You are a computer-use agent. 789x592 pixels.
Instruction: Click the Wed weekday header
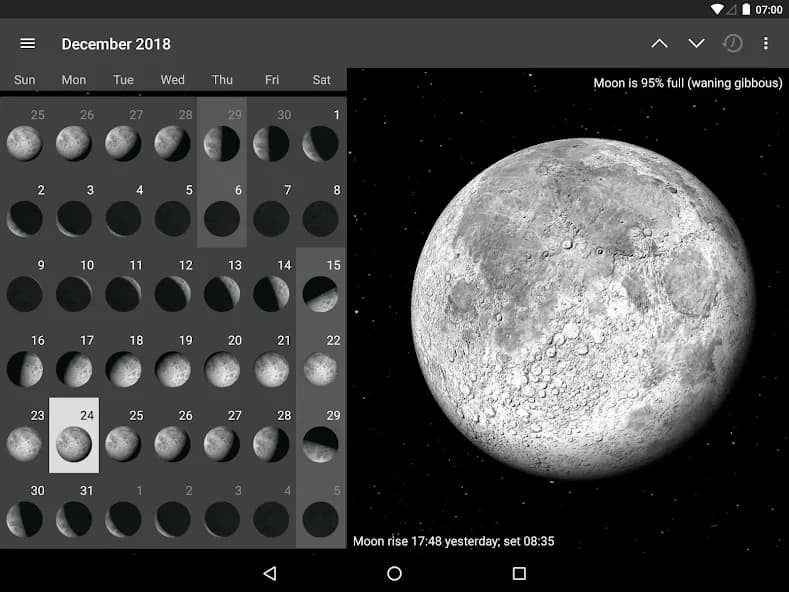pos(173,80)
